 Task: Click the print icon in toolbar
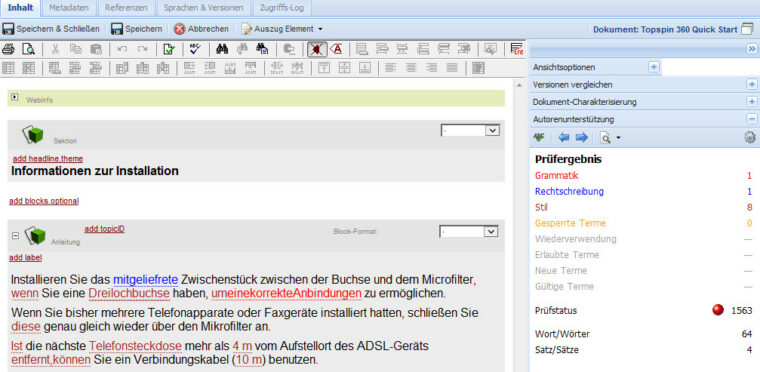point(8,49)
